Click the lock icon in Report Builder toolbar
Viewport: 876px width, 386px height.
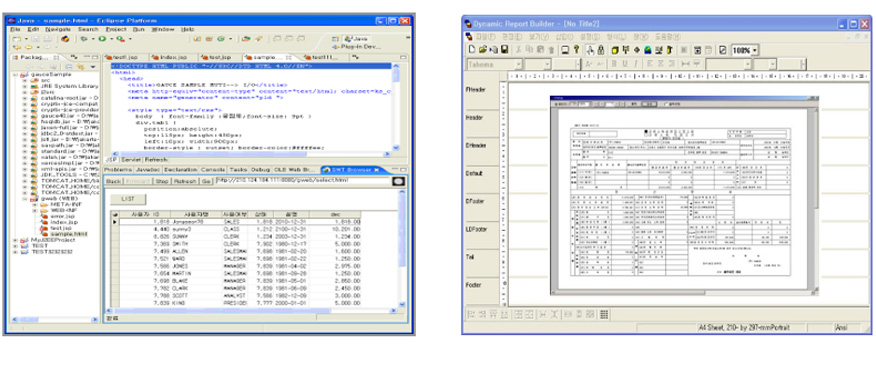pyautogui.click(x=601, y=50)
